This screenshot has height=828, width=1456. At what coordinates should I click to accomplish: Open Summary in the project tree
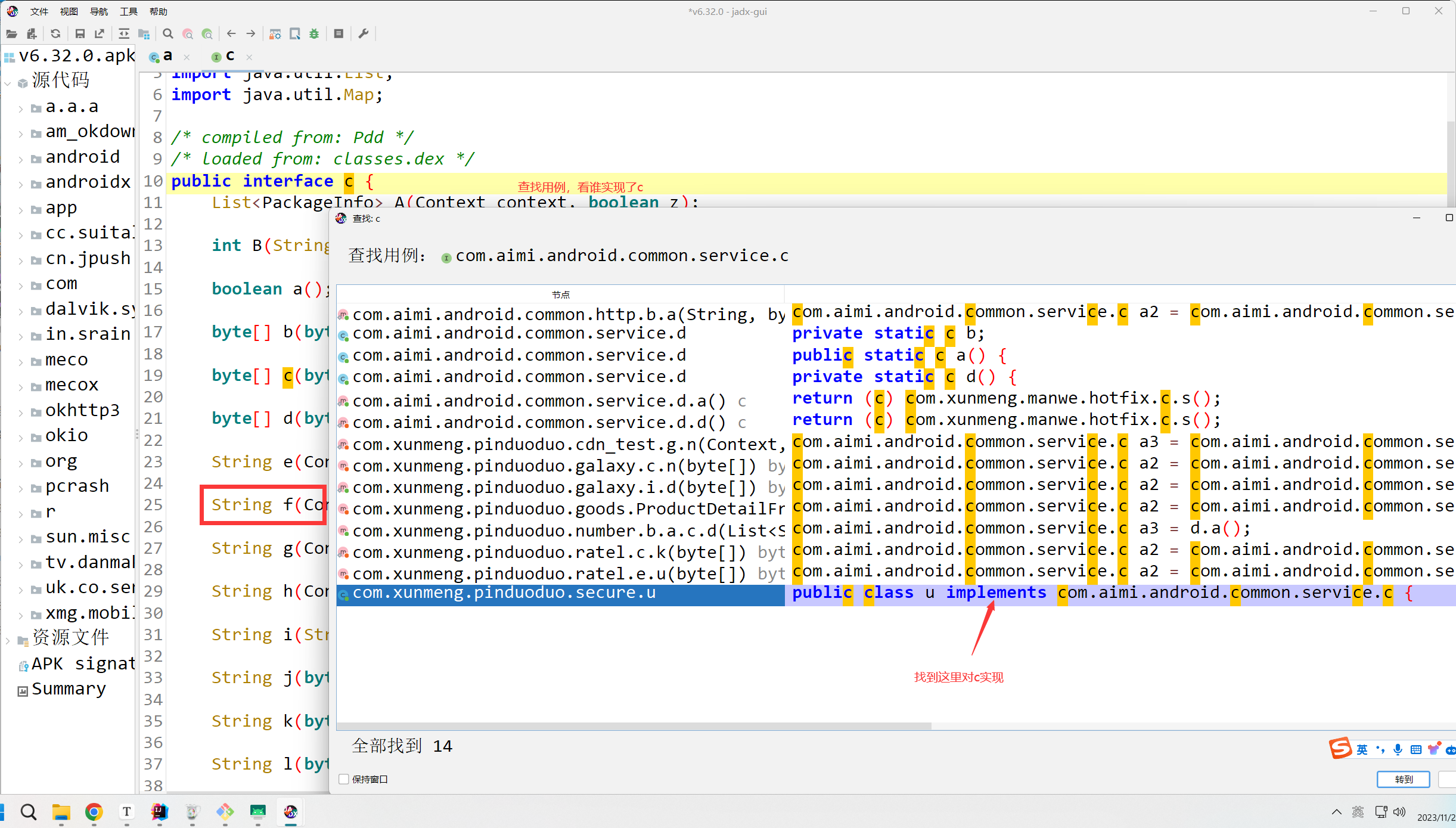[69, 690]
